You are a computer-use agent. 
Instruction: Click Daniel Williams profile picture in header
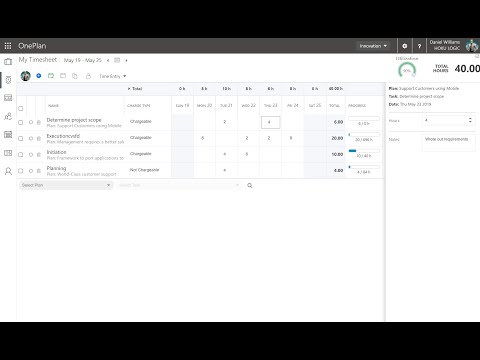click(472, 46)
